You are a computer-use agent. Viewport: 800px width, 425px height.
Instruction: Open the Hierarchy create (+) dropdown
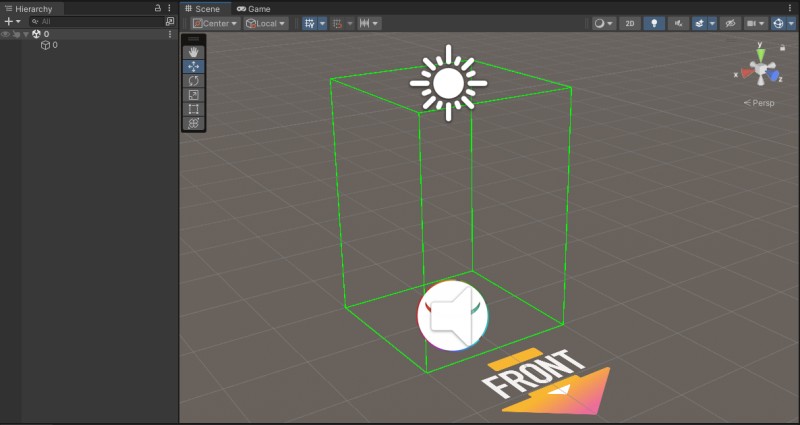tap(12, 21)
